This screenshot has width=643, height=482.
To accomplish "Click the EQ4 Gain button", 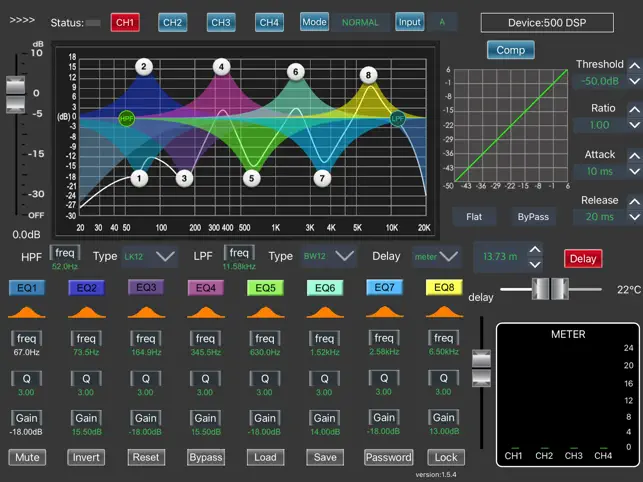I will click(x=205, y=418).
